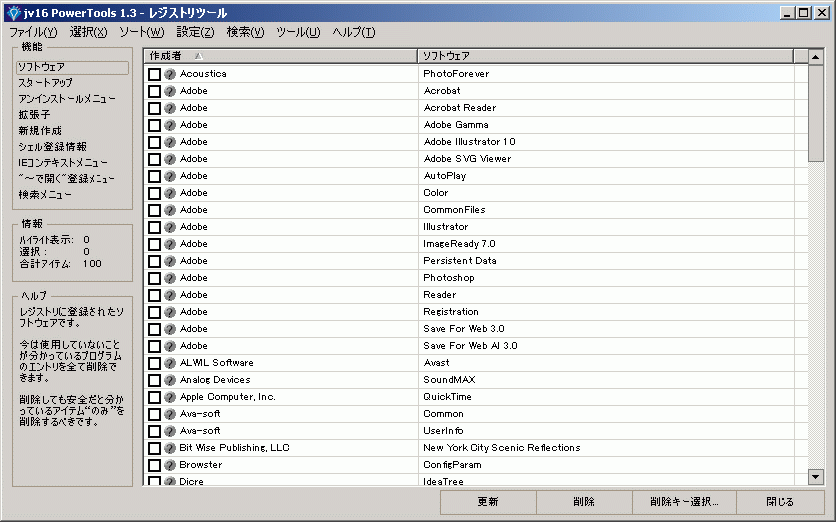Select IEコンテキストメニュー in the function list
The width and height of the screenshot is (836, 522).
coord(63,163)
